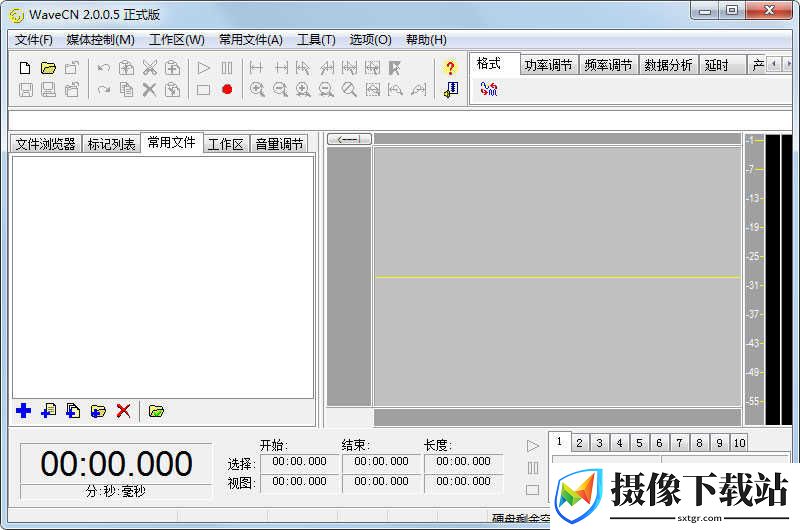This screenshot has width=800, height=530.
Task: Click the red X remove icon
Action: tap(123, 411)
